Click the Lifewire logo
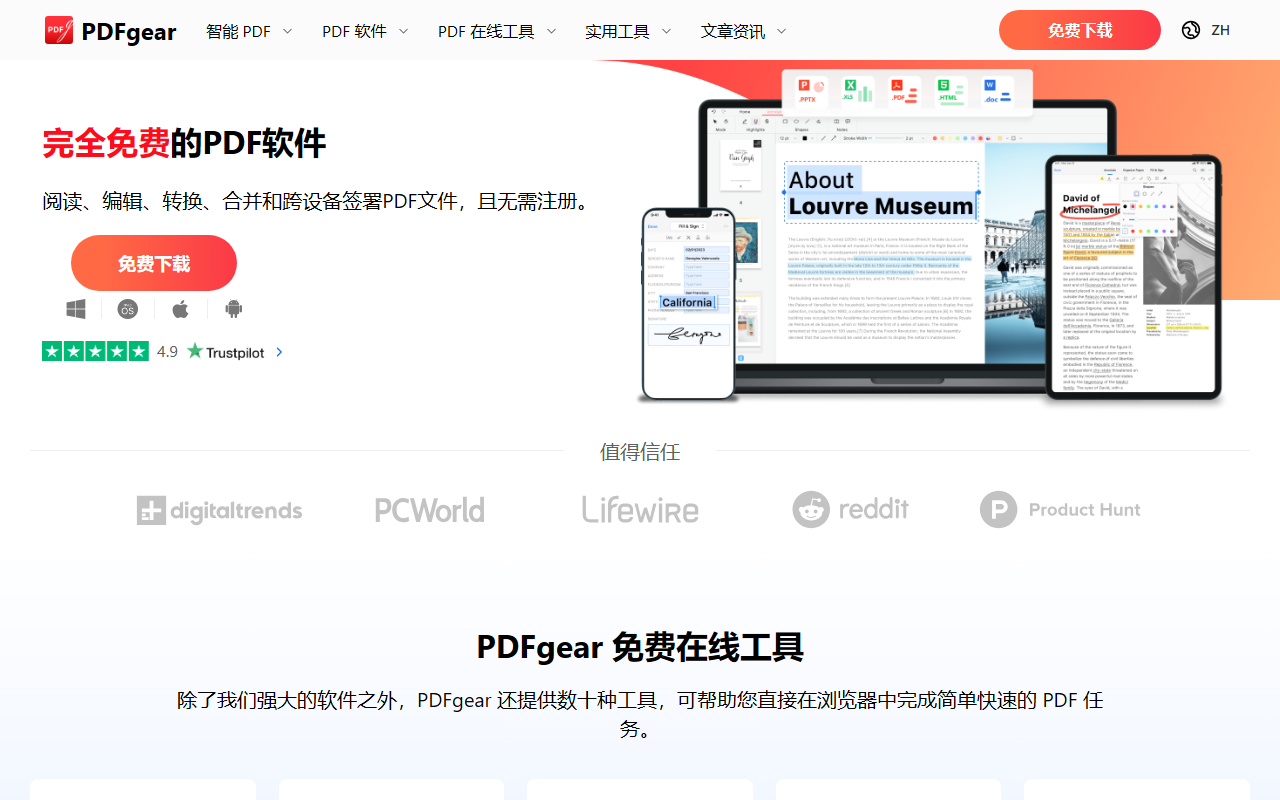This screenshot has height=800, width=1280. [x=640, y=510]
